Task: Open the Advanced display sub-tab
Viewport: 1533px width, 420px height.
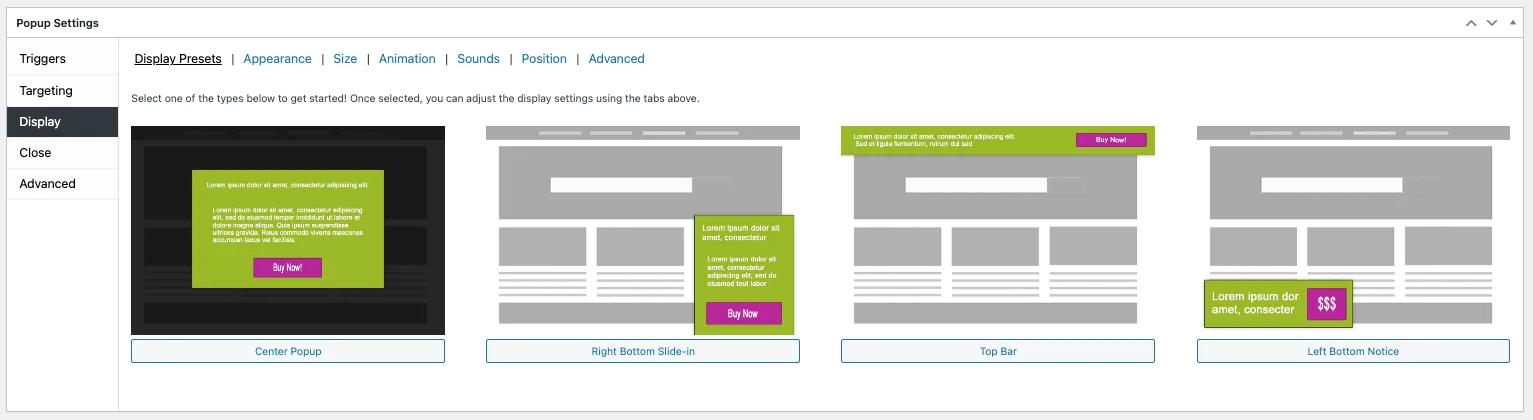Action: (616, 59)
